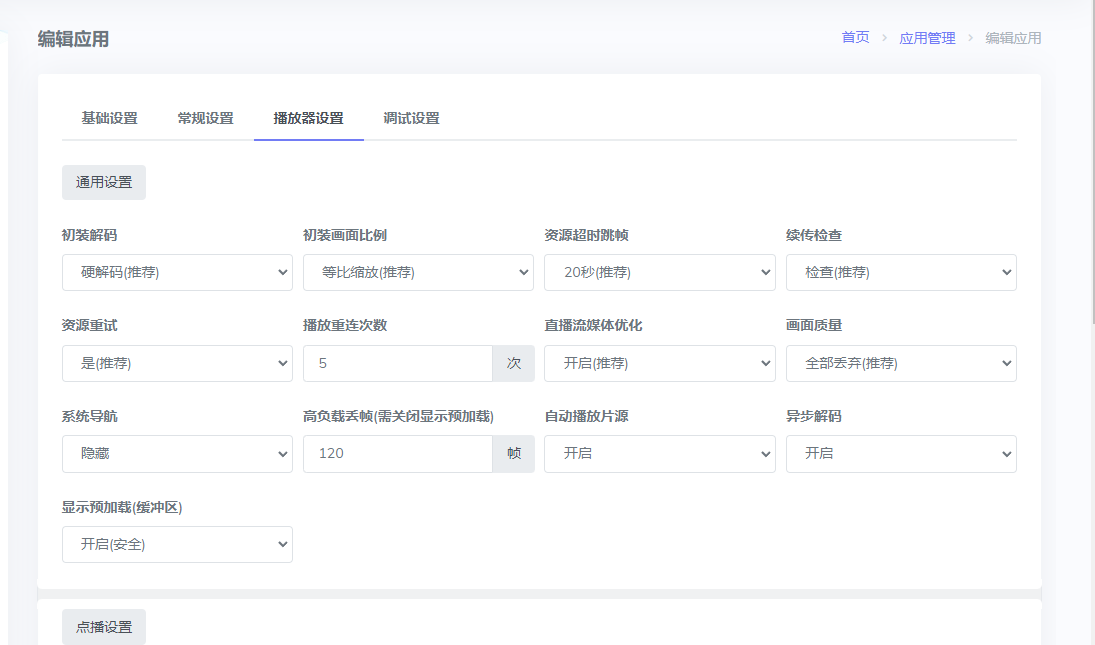Expand the 自动播放片源 selector
Viewport: 1095px width, 645px height.
(x=659, y=453)
